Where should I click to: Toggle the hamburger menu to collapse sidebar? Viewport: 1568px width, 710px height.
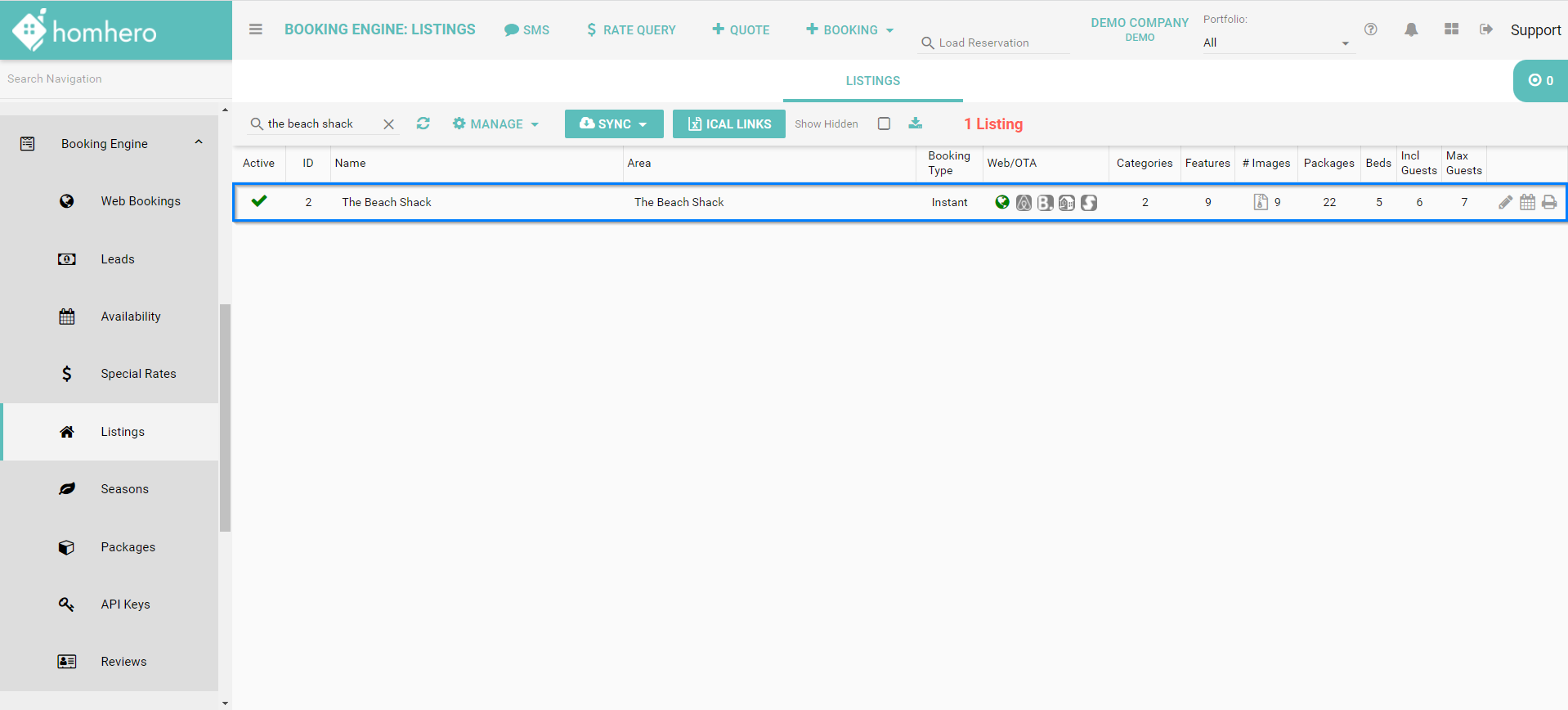pos(256,29)
